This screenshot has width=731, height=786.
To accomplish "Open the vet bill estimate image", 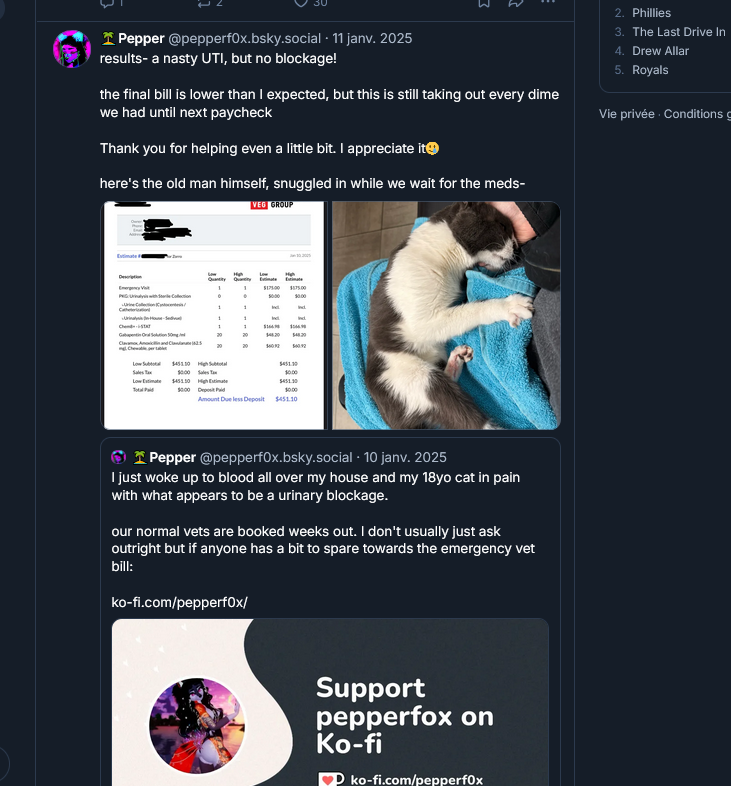I will pyautogui.click(x=215, y=315).
